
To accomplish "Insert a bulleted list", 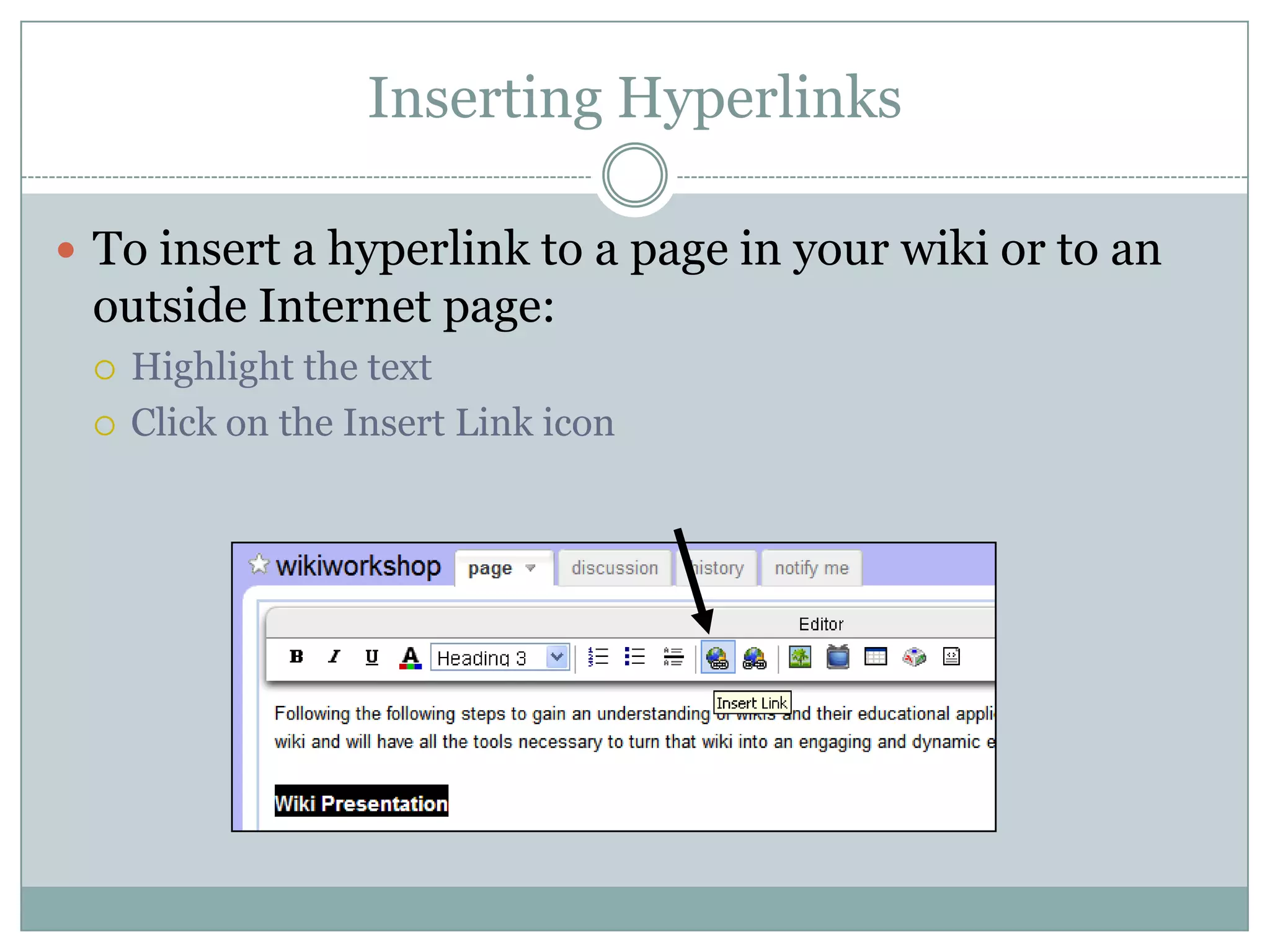I will pyautogui.click(x=636, y=657).
